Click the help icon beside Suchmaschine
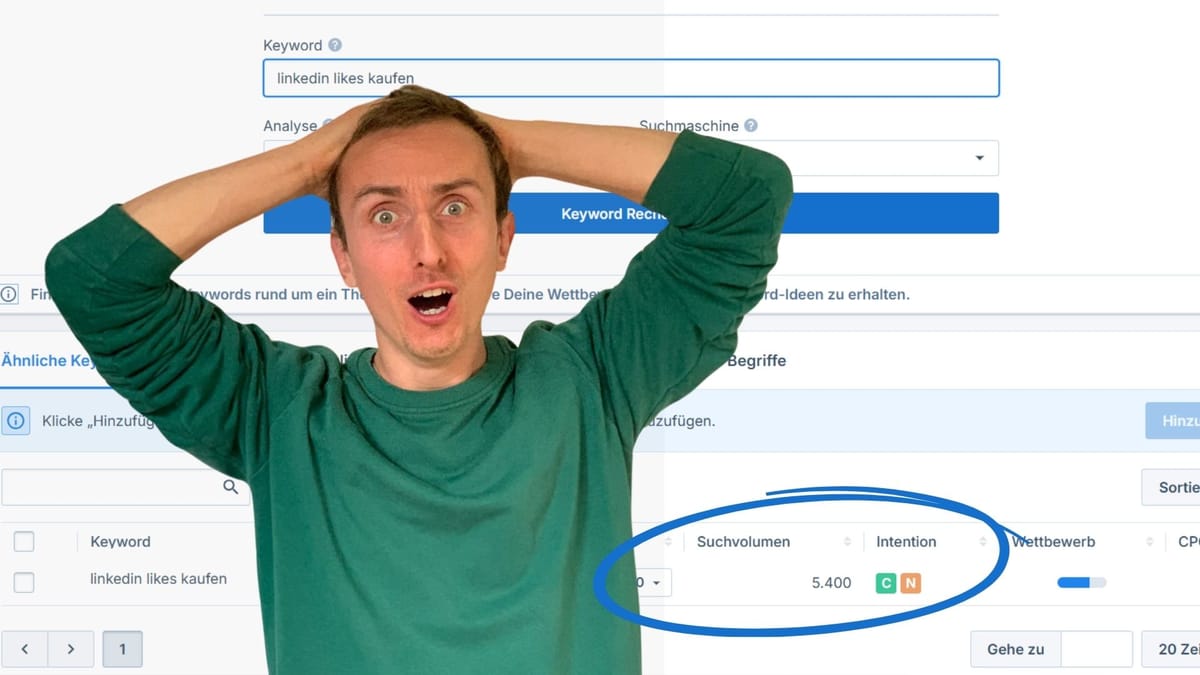This screenshot has height=675, width=1200. [x=751, y=126]
